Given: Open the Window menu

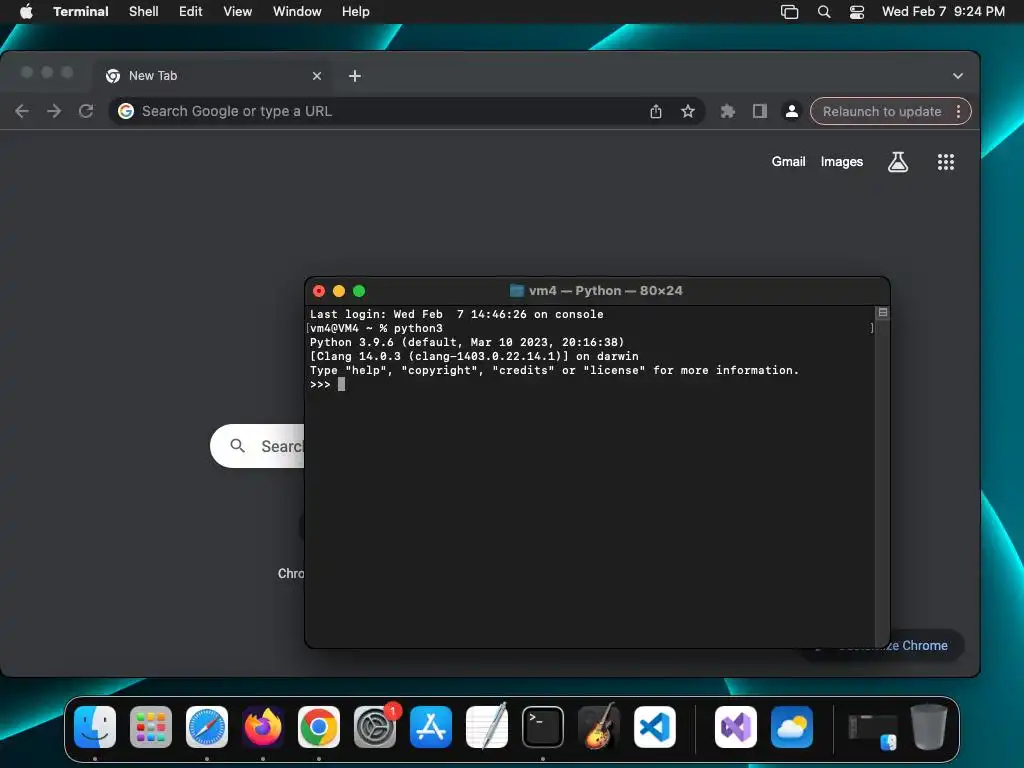Looking at the screenshot, I should click(x=297, y=12).
